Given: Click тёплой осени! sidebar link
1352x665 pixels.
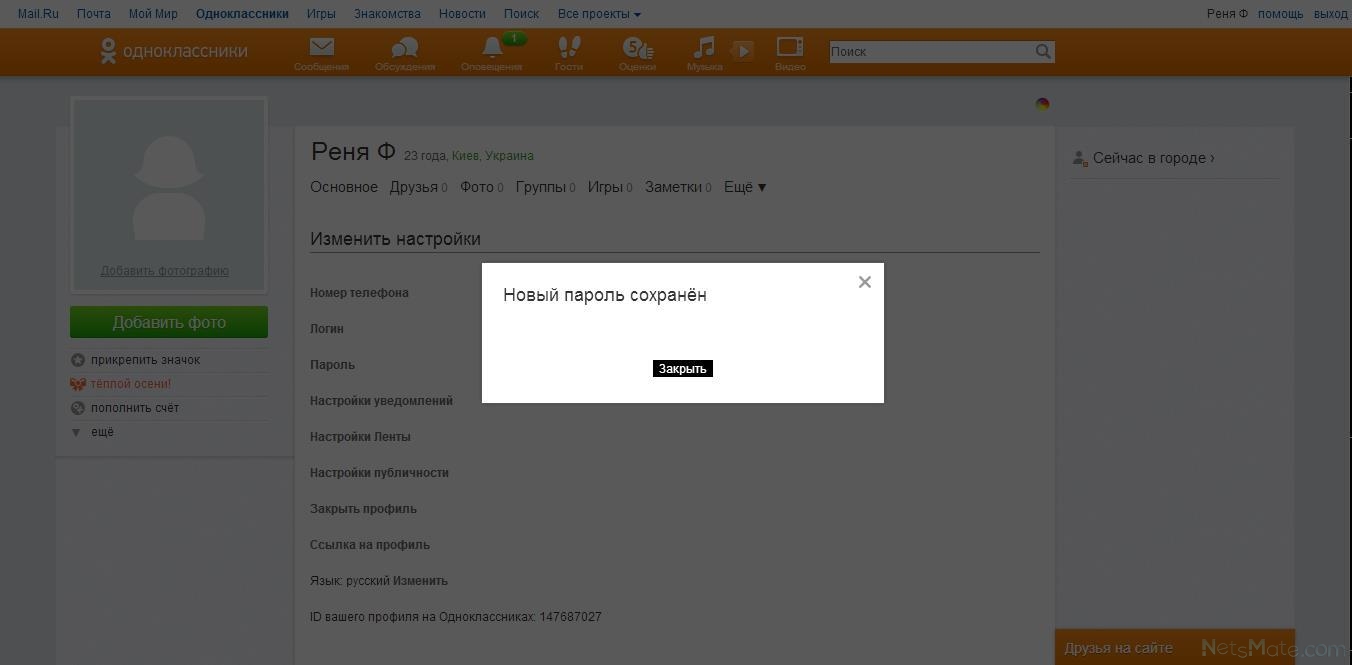Looking at the screenshot, I should click(x=130, y=384).
